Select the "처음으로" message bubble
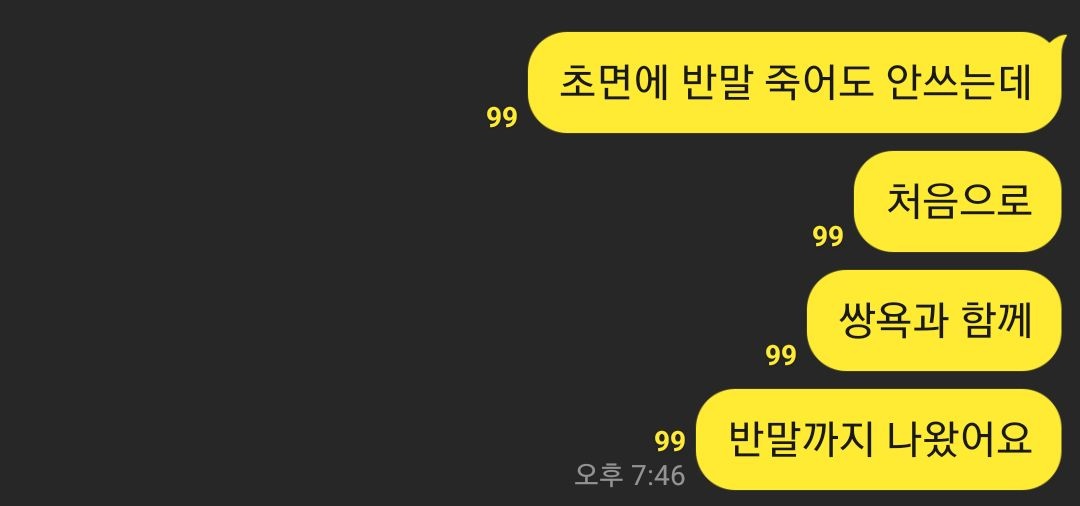Image resolution: width=1080 pixels, height=506 pixels. (957, 202)
